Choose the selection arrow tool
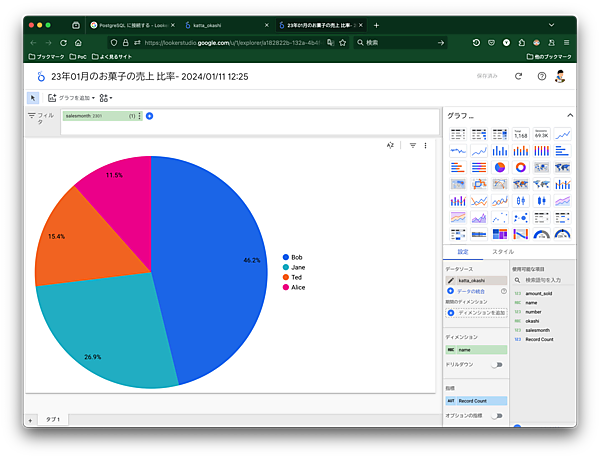Viewport: 600px width, 458px height. pos(33,97)
